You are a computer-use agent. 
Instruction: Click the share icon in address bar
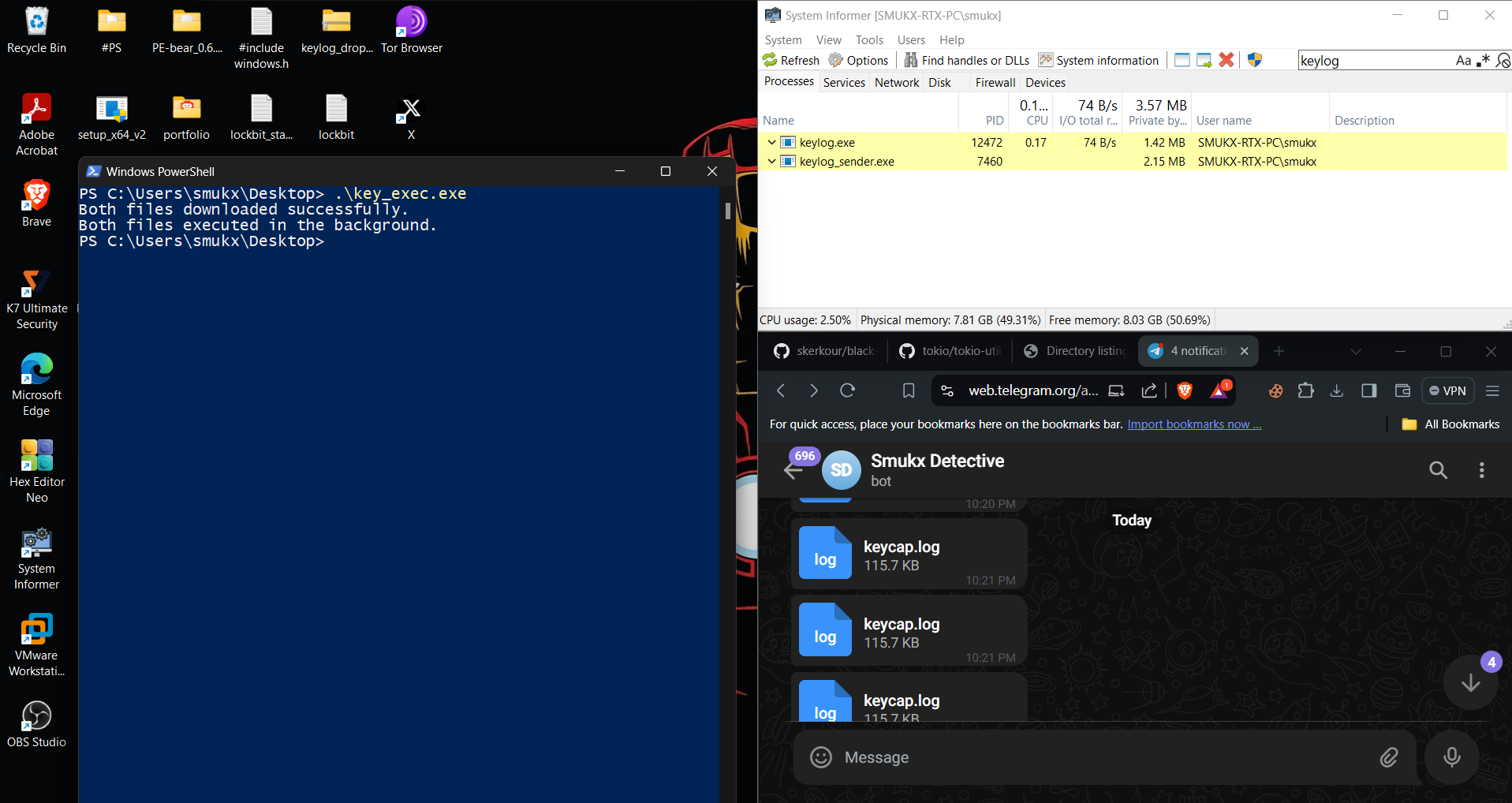pos(1149,390)
